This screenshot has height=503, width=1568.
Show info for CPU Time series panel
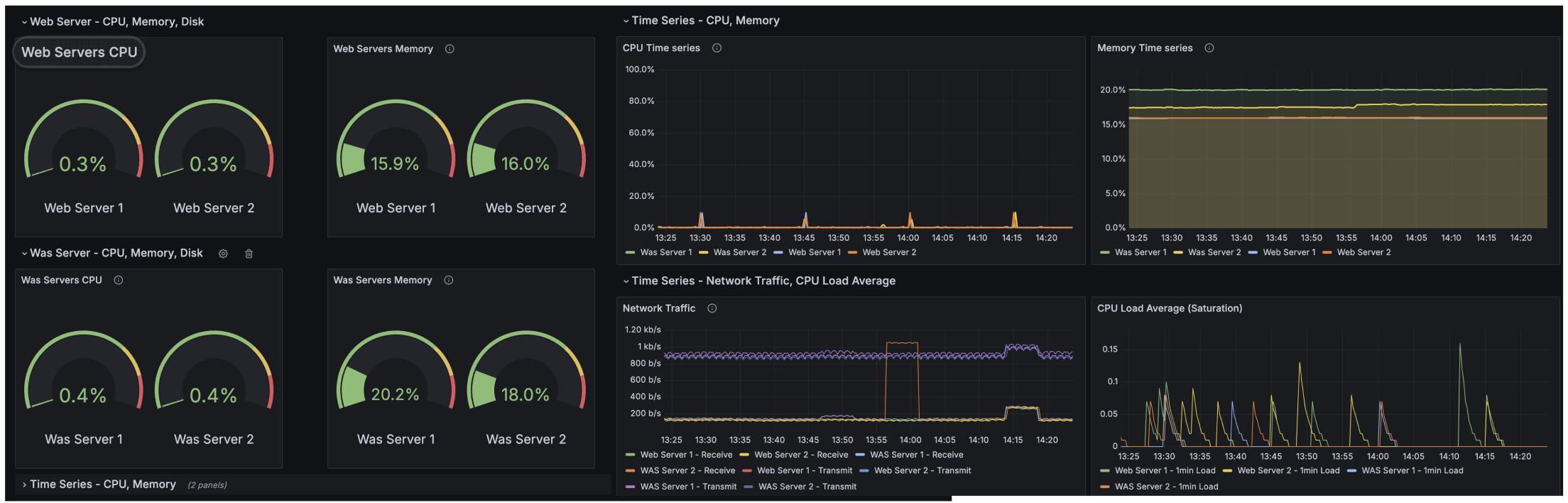pyautogui.click(x=717, y=48)
